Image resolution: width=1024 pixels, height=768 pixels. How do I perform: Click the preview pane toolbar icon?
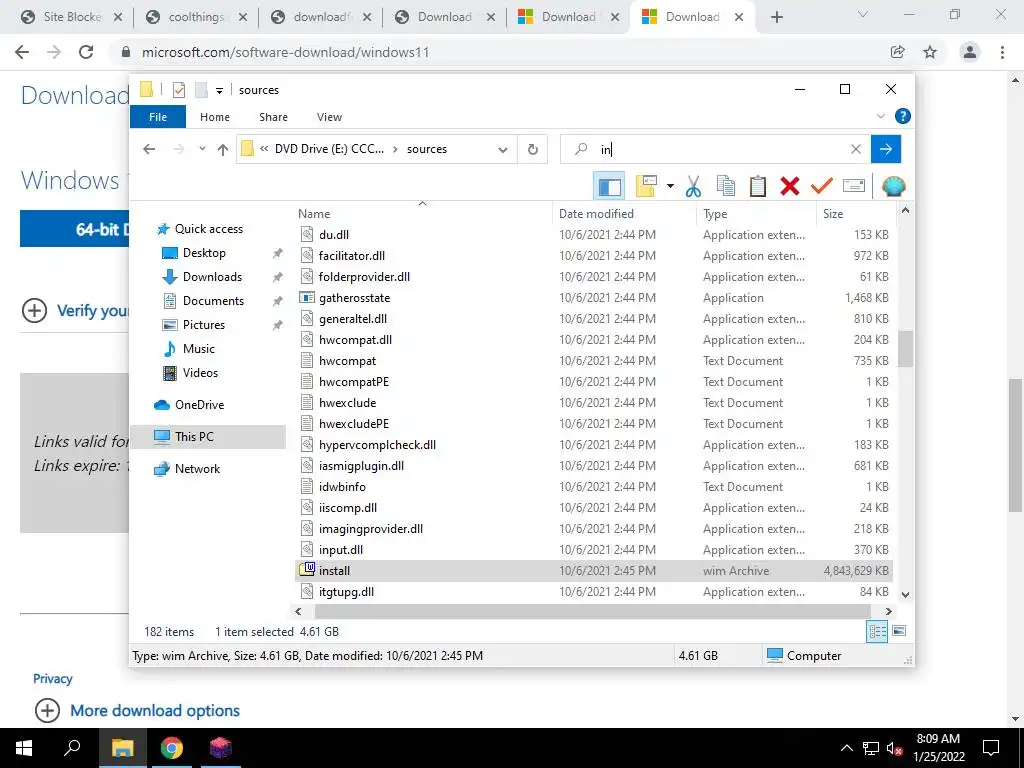click(x=609, y=187)
